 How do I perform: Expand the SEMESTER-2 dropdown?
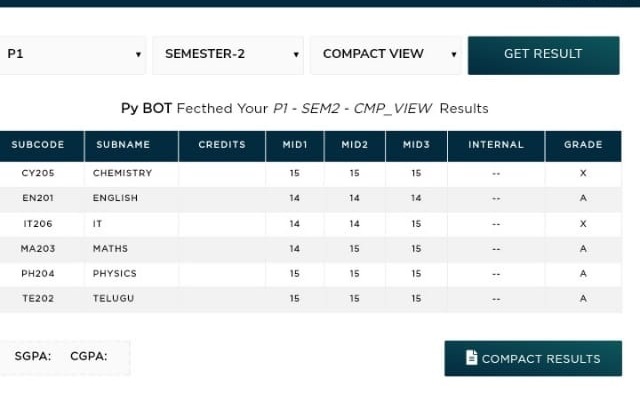coord(228,55)
